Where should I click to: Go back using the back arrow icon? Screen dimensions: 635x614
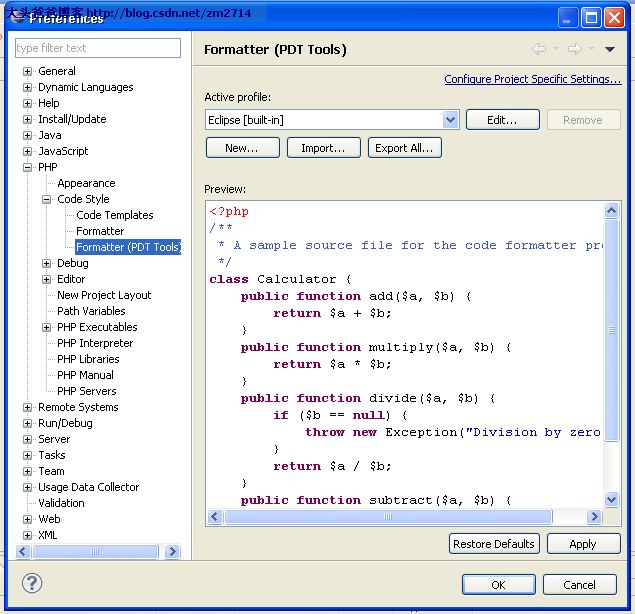click(x=539, y=49)
